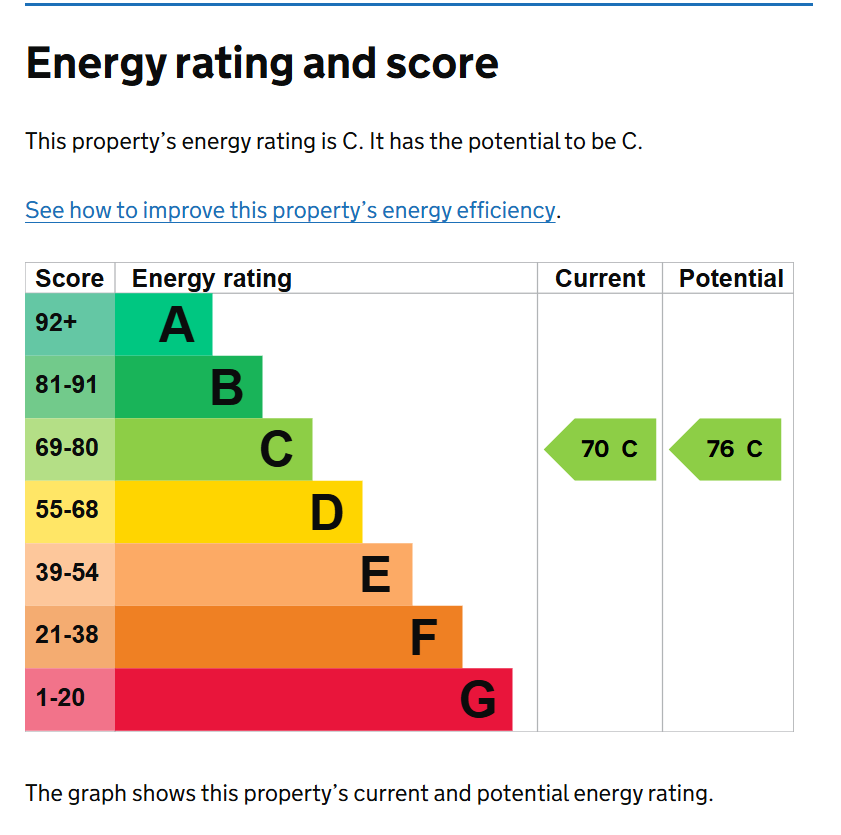Click the 39-54 score cell

(70, 574)
